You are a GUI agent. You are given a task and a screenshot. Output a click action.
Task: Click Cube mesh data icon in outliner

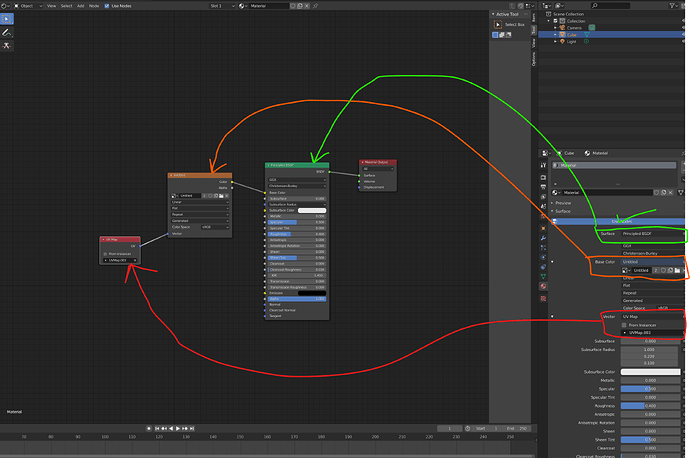[x=587, y=34]
